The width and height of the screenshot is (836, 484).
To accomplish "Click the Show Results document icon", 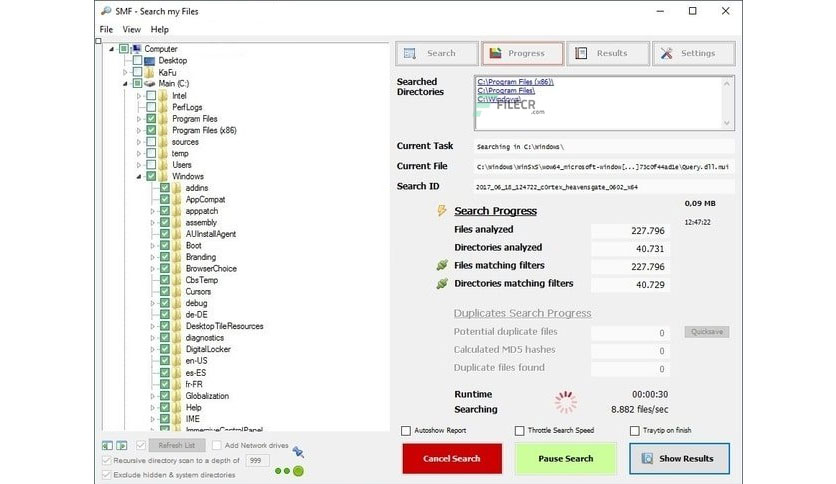I will pyautogui.click(x=647, y=458).
